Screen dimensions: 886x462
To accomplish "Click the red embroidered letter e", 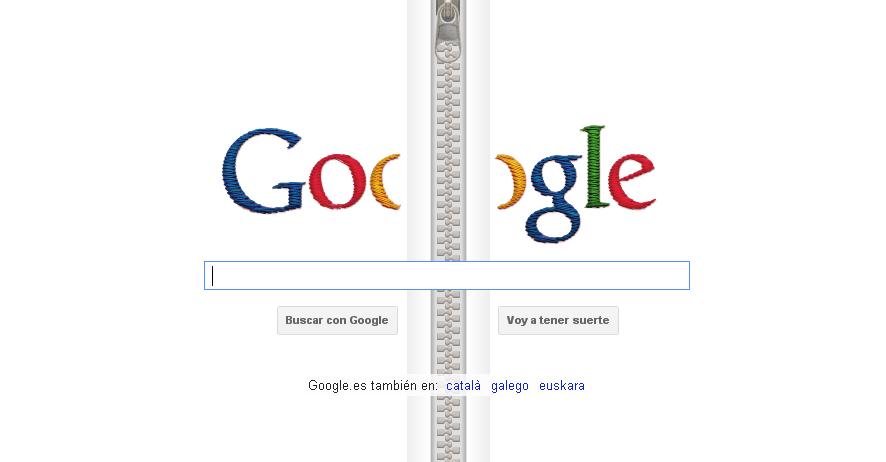I will (x=632, y=181).
